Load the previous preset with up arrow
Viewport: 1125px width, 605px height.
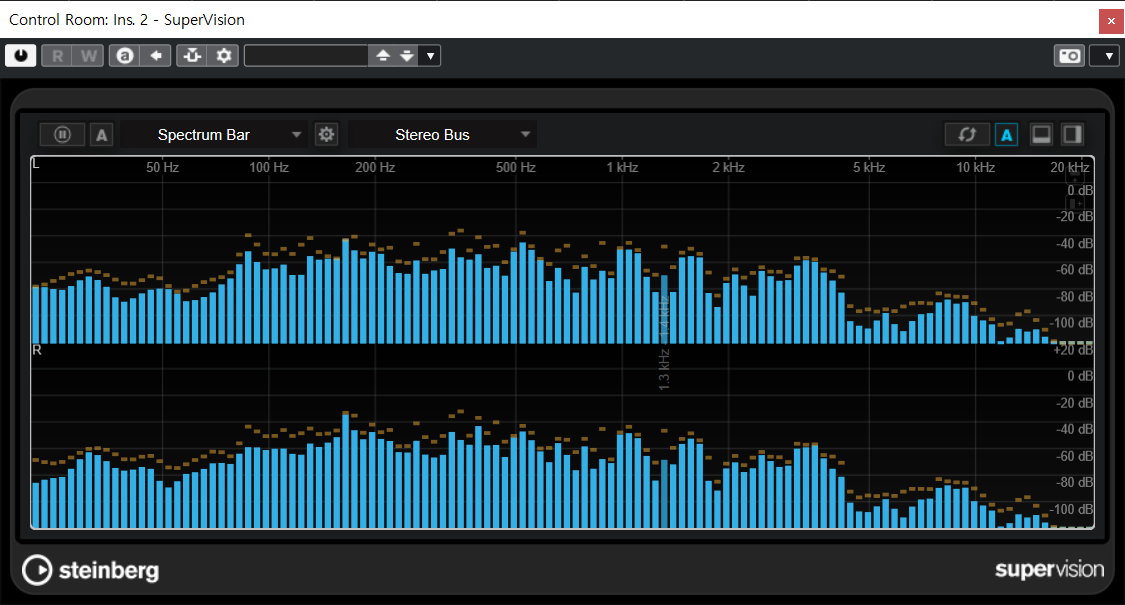(x=382, y=56)
